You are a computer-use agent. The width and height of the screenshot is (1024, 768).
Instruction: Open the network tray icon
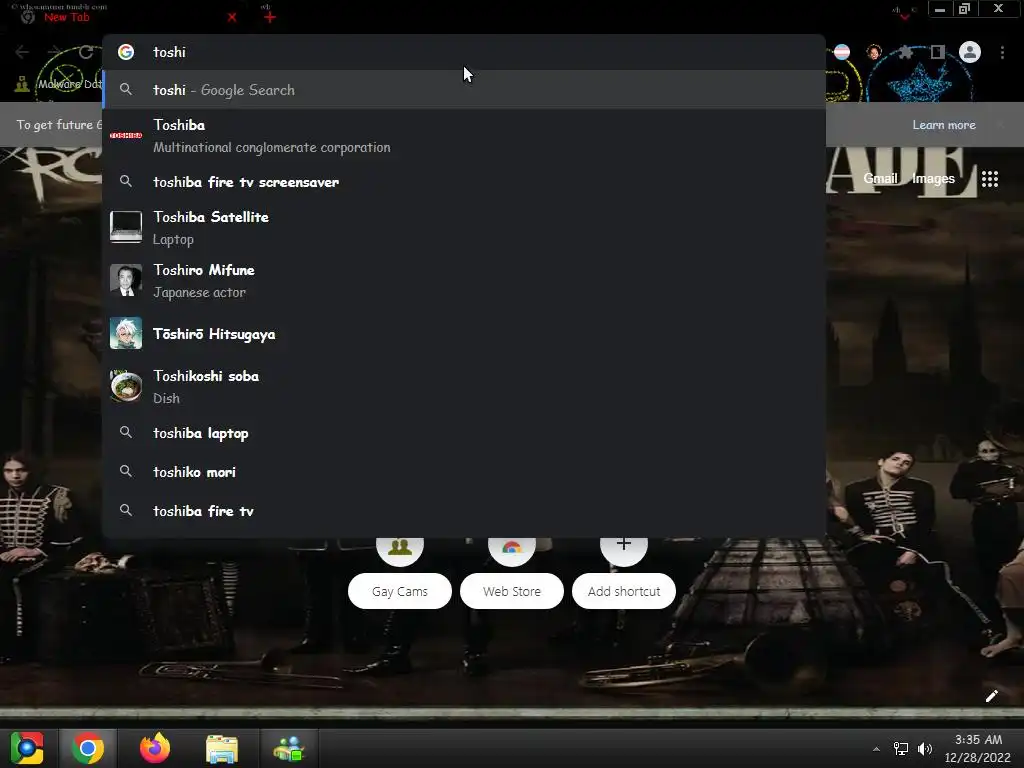(x=901, y=749)
